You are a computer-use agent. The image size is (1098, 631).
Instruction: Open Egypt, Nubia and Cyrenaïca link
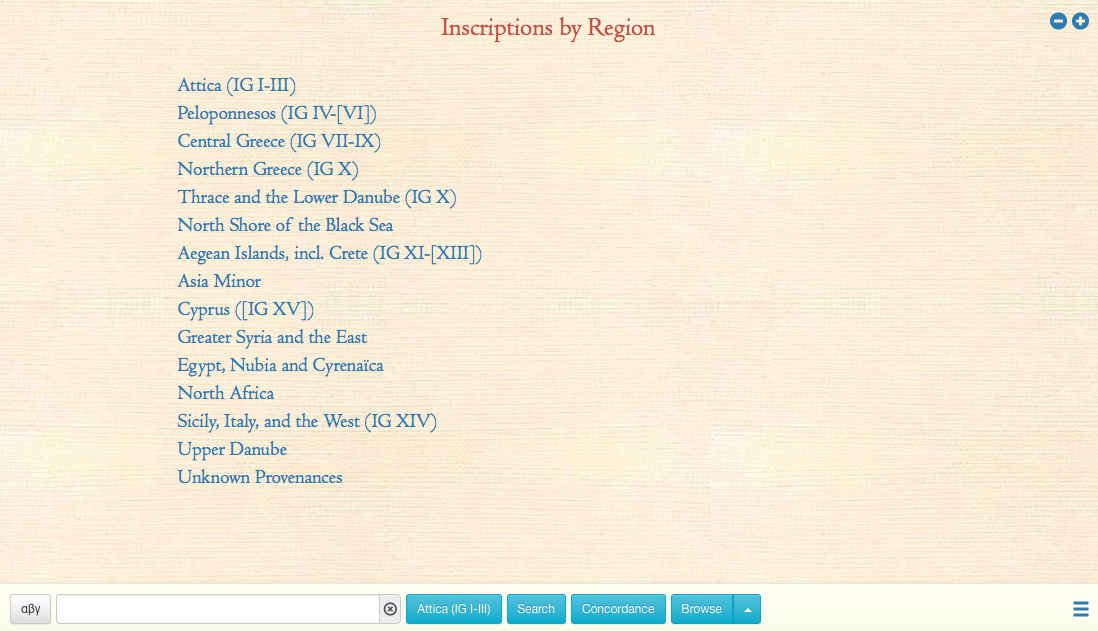[x=280, y=366]
